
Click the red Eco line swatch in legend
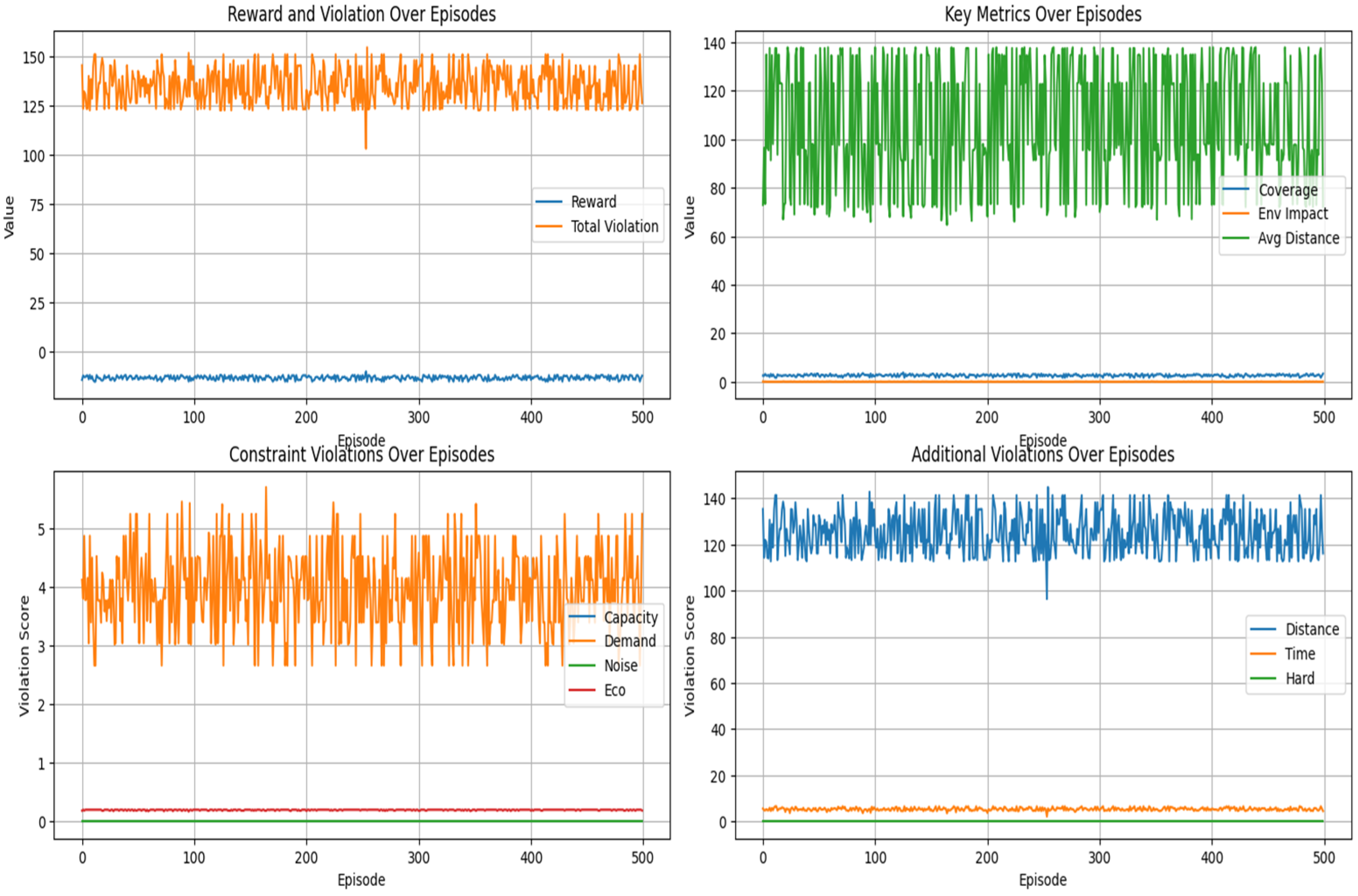pos(582,690)
